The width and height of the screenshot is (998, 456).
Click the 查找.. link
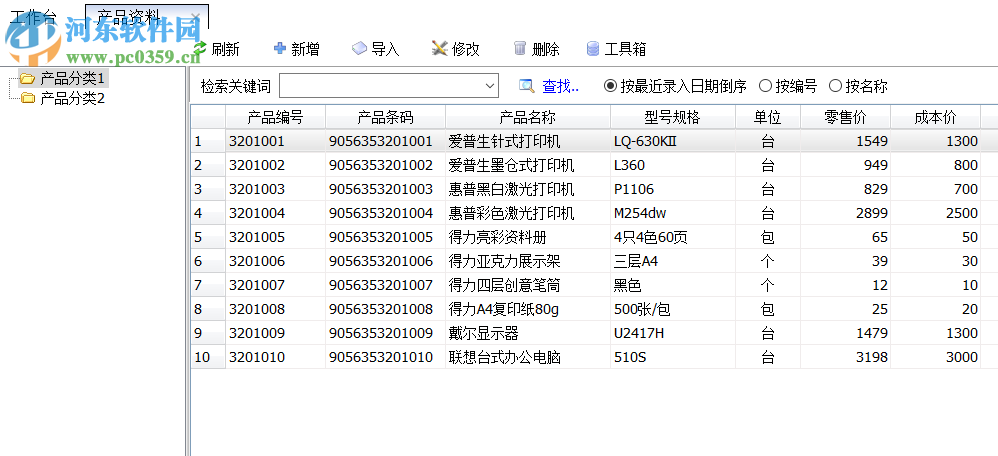[x=560, y=86]
